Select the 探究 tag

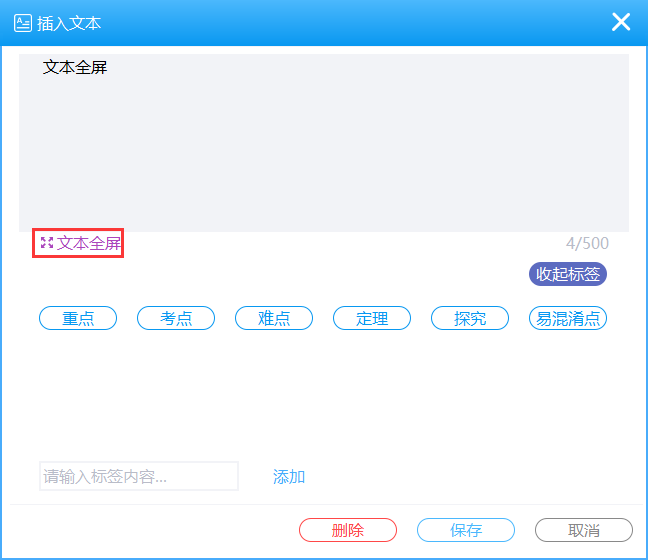(470, 318)
